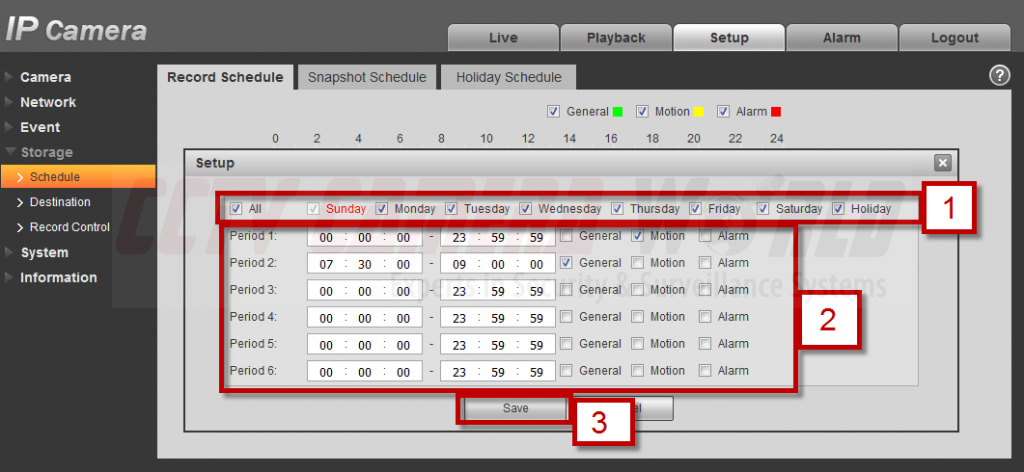Open the Destination storage page
This screenshot has height=472, width=1024.
coord(60,202)
